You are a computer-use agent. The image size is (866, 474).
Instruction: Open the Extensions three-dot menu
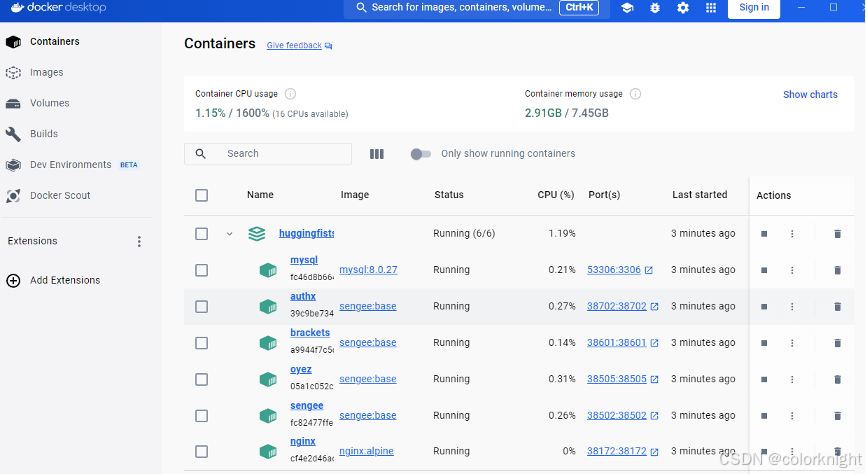click(x=139, y=241)
